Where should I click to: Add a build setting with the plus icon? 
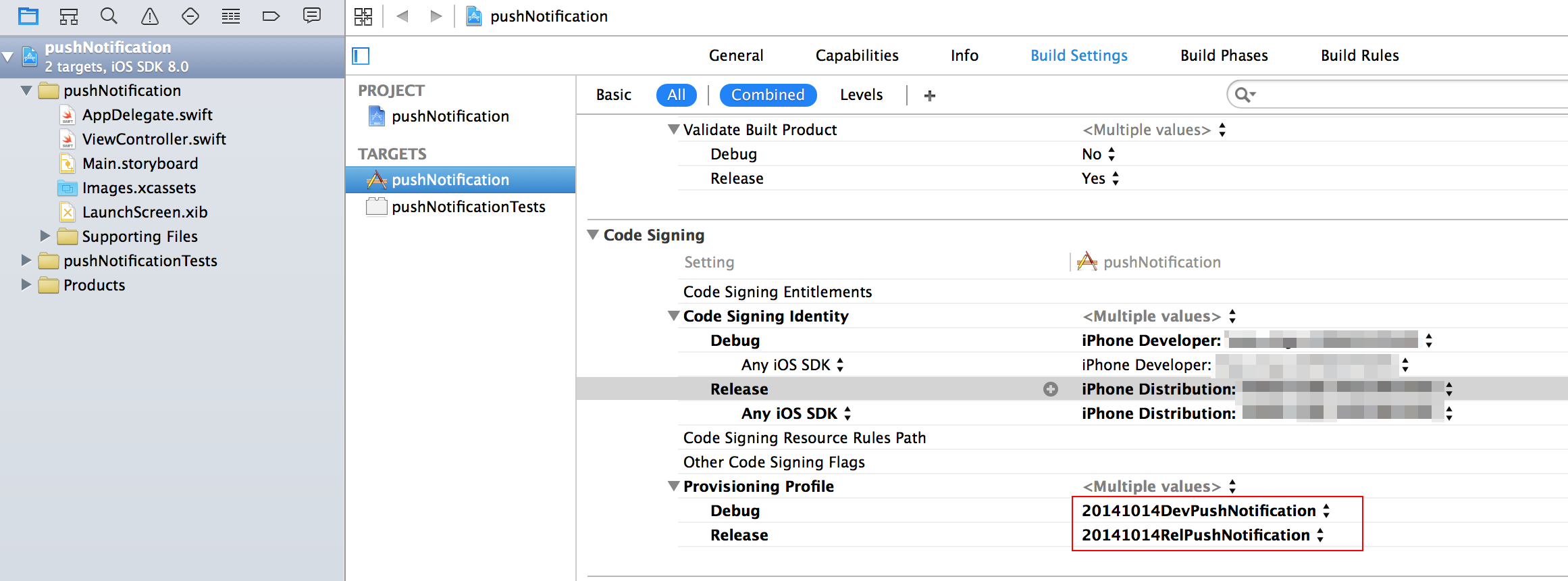pos(930,95)
